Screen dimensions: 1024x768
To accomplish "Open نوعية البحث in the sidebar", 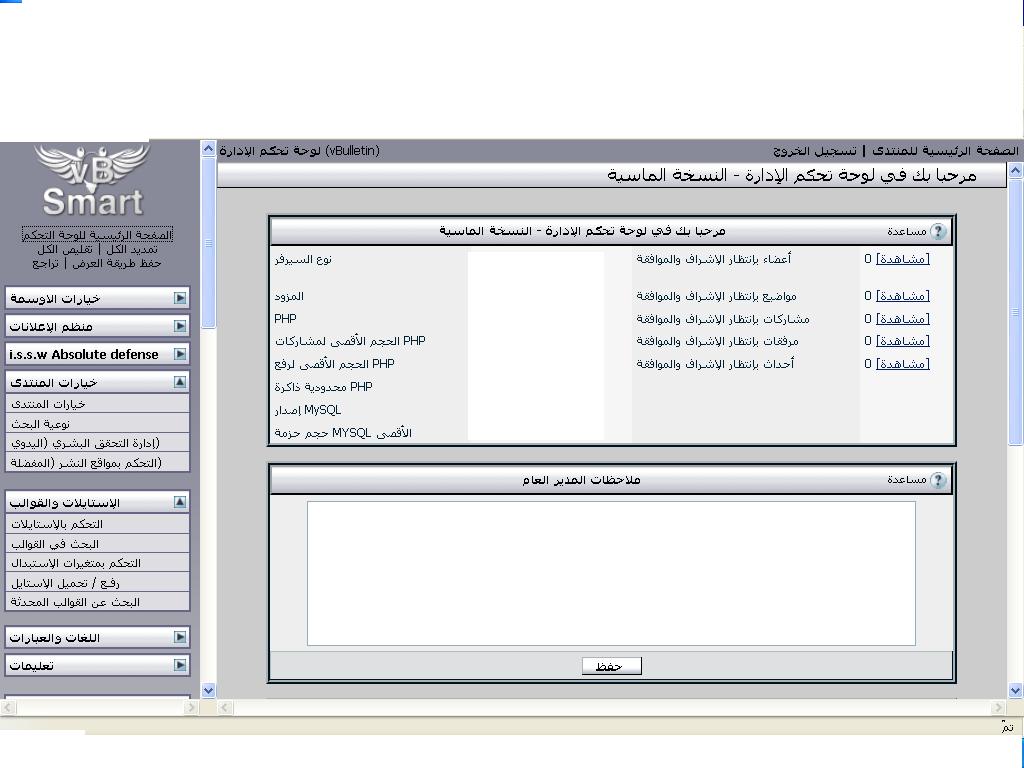I will pyautogui.click(x=41, y=424).
